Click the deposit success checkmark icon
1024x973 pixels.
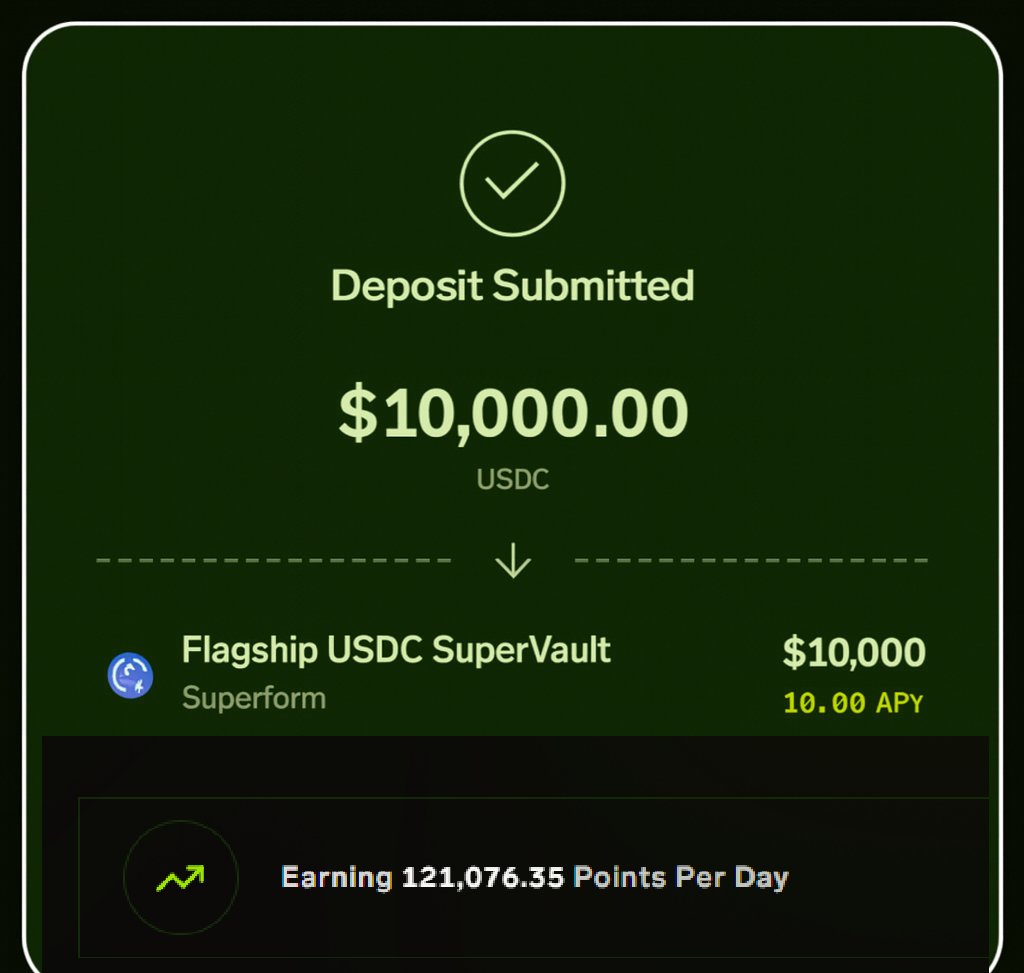point(512,182)
